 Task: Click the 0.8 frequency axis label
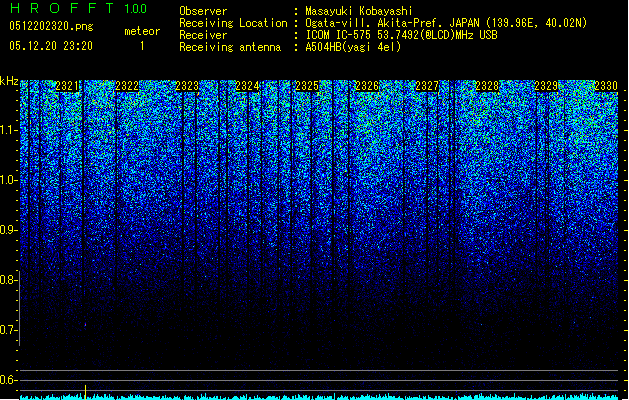click(x=9, y=280)
